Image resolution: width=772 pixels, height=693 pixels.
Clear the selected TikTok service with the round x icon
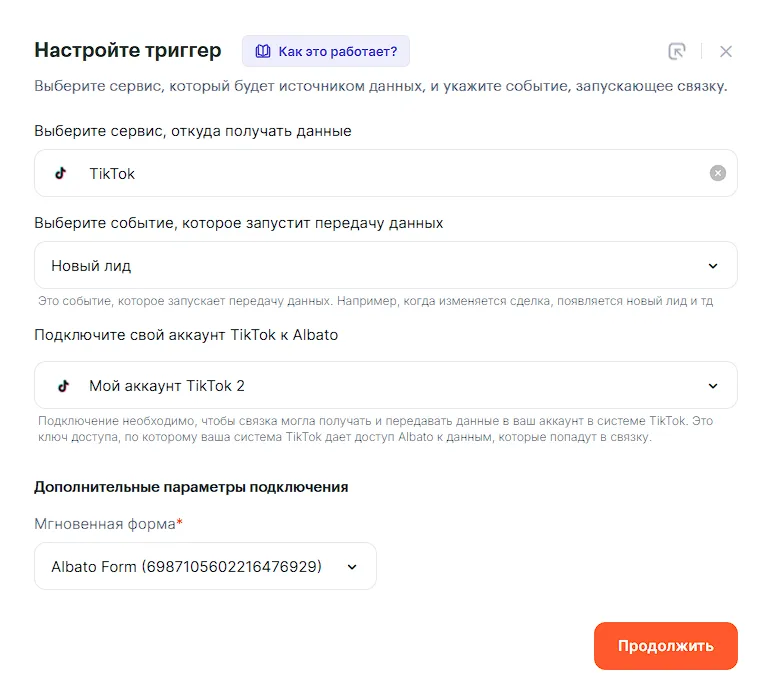tap(717, 173)
